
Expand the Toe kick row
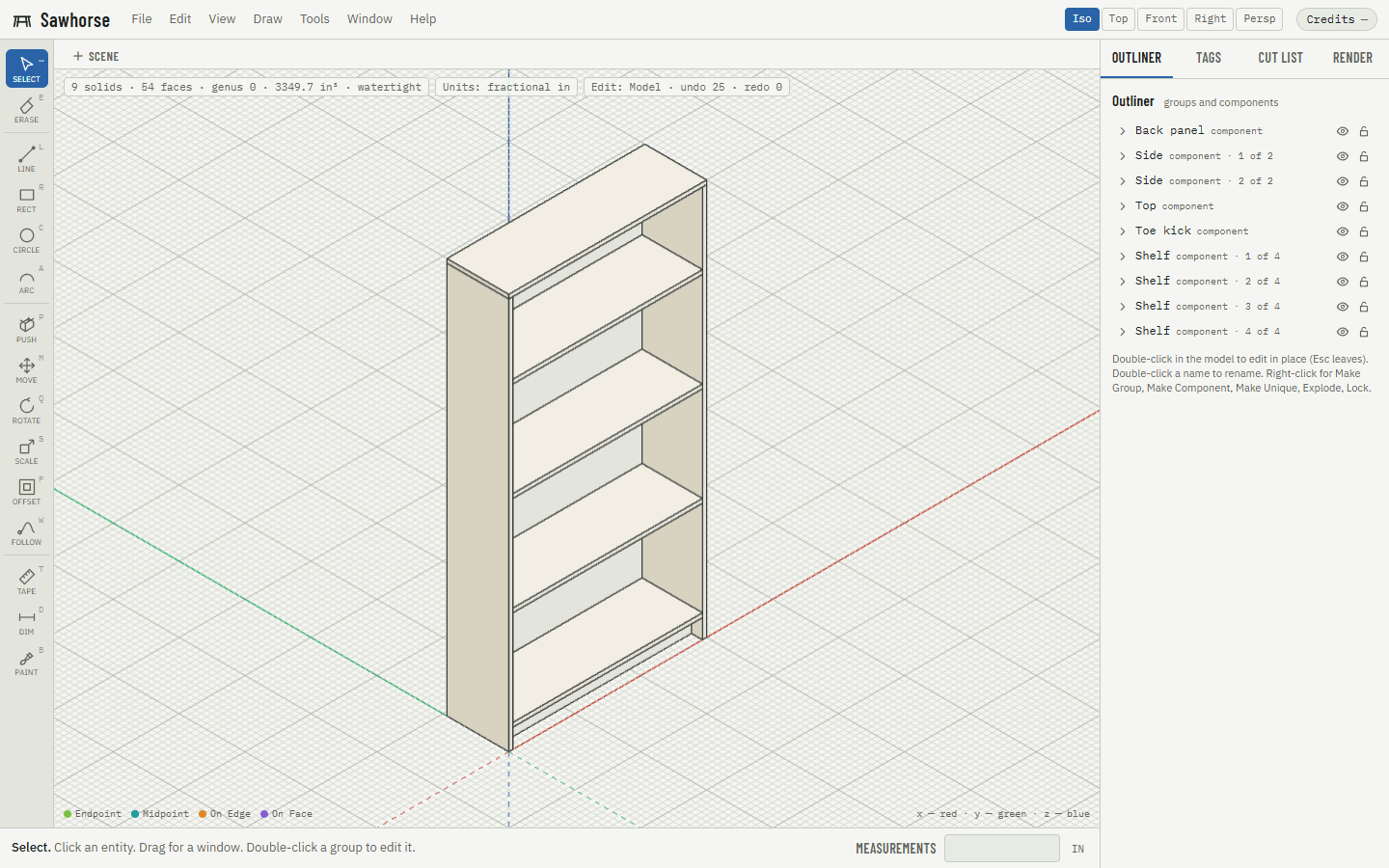point(1122,231)
